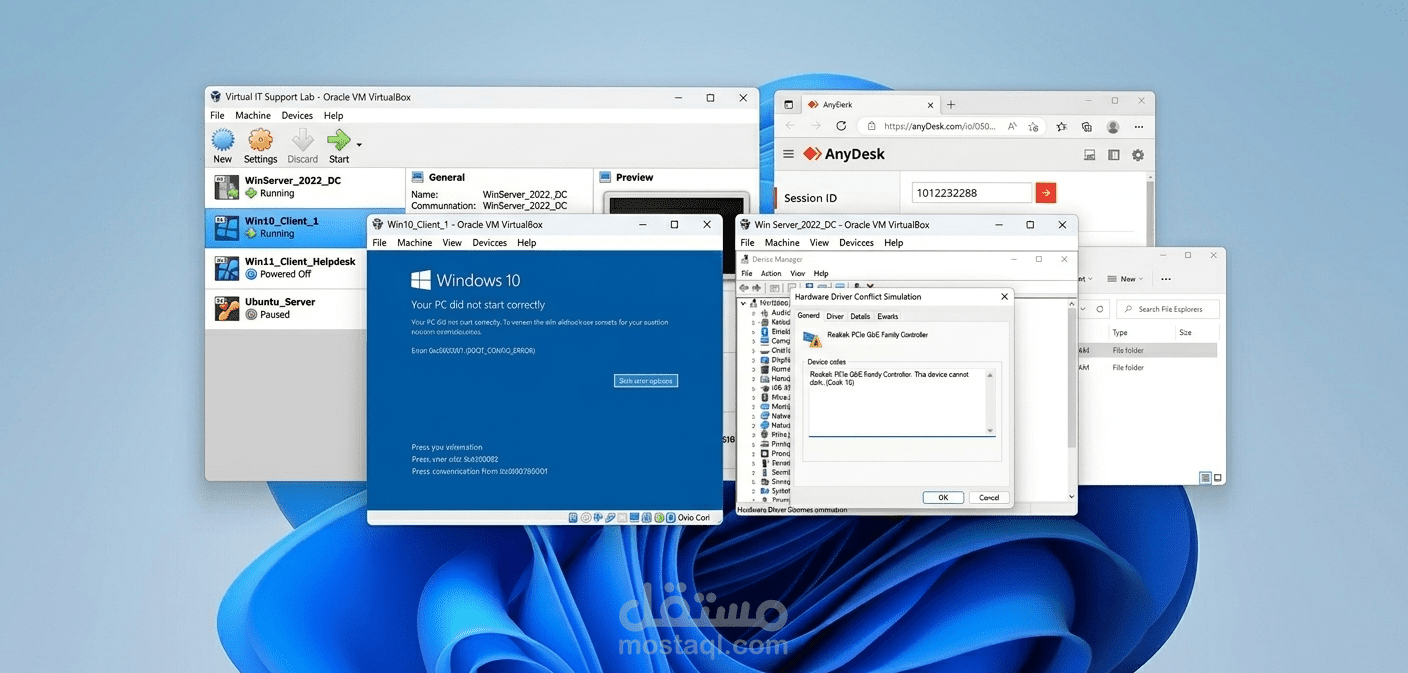Viewport: 1408px width, 673px height.
Task: Expand the Network adapters (Natwe) category
Action: (x=753, y=415)
